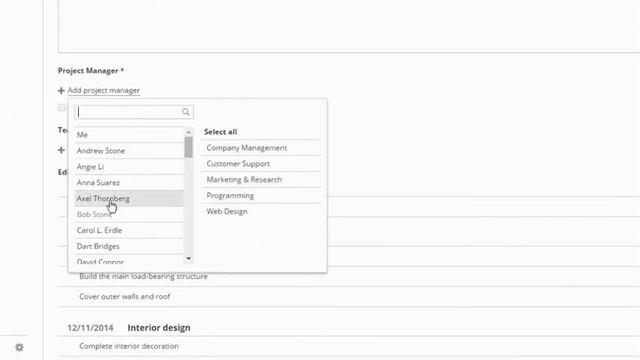Screen dimensions: 640x360
Task: Toggle the checkbox below Add project manager
Action: click(x=62, y=108)
